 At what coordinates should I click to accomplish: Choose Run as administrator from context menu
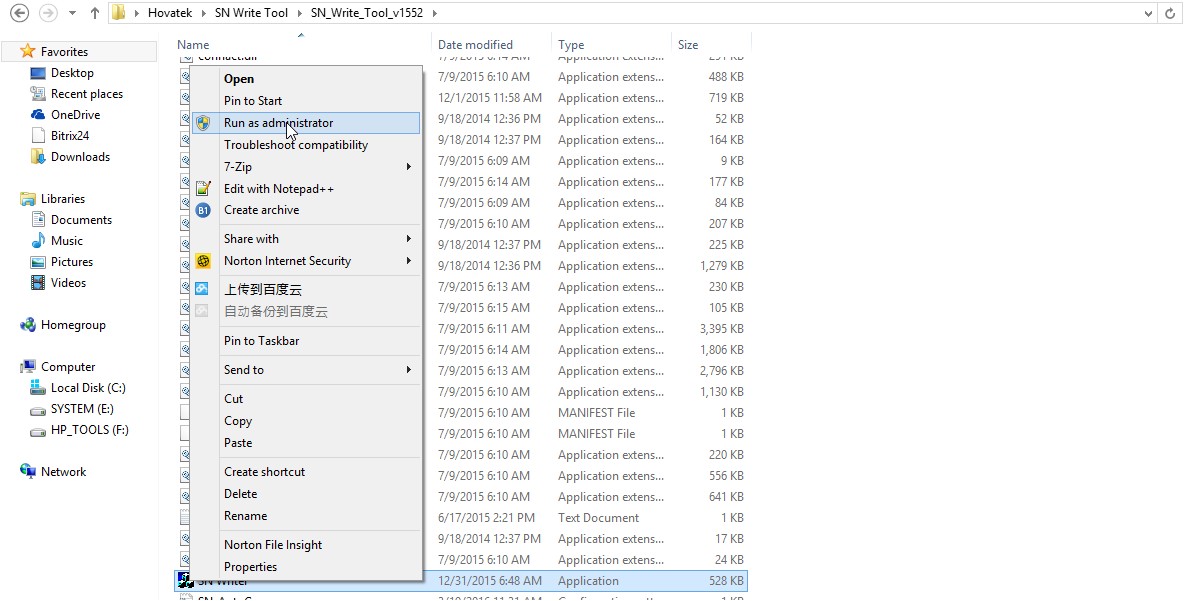point(280,122)
